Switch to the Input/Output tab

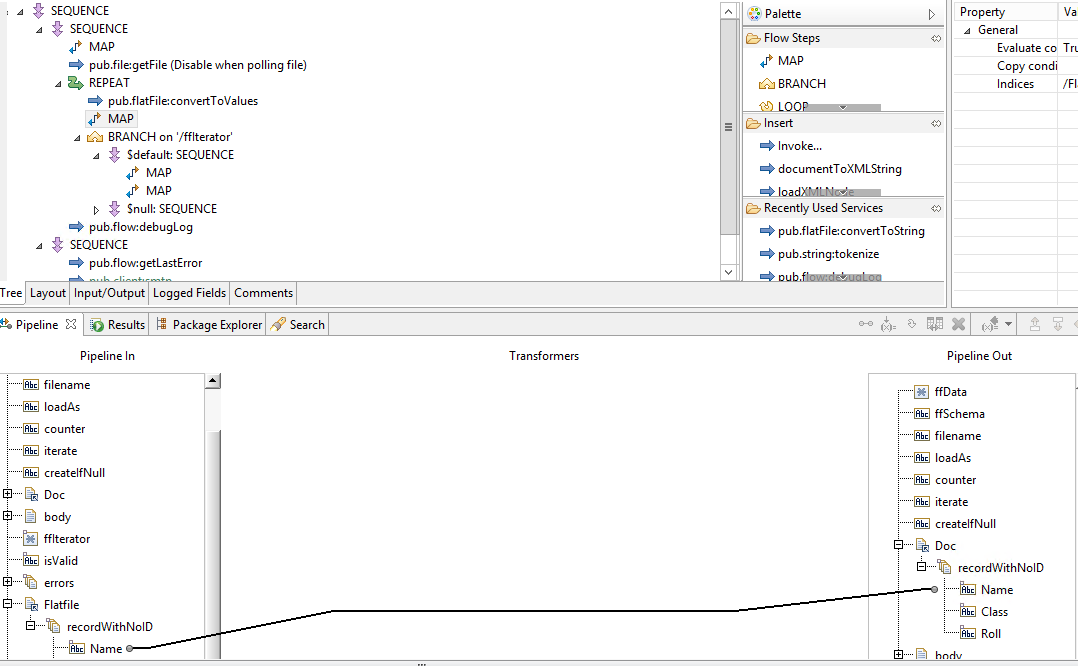pyautogui.click(x=109, y=293)
